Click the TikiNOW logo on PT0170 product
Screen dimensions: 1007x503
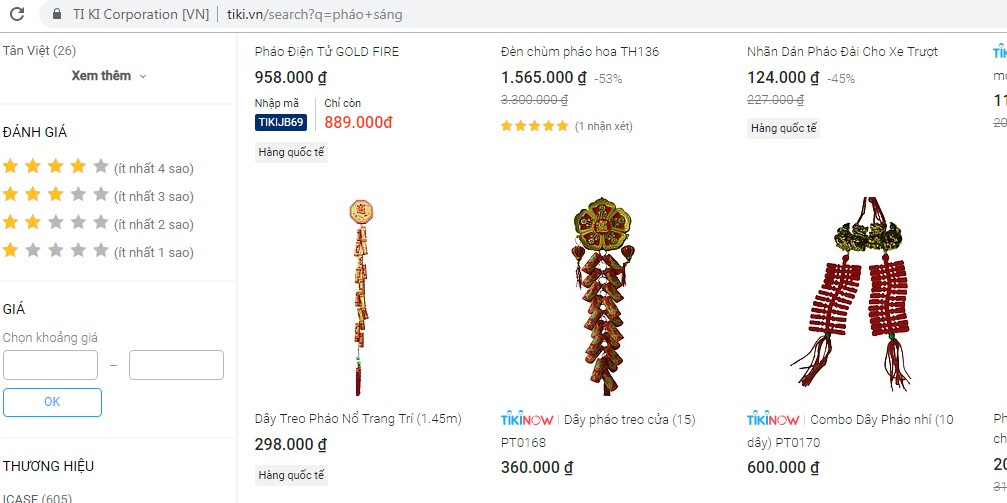773,419
